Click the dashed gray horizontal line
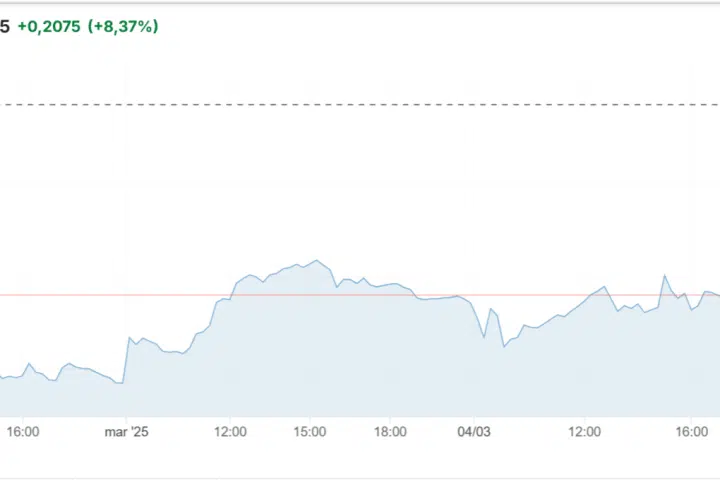Screen dimensions: 720x480 click(x=360, y=104)
